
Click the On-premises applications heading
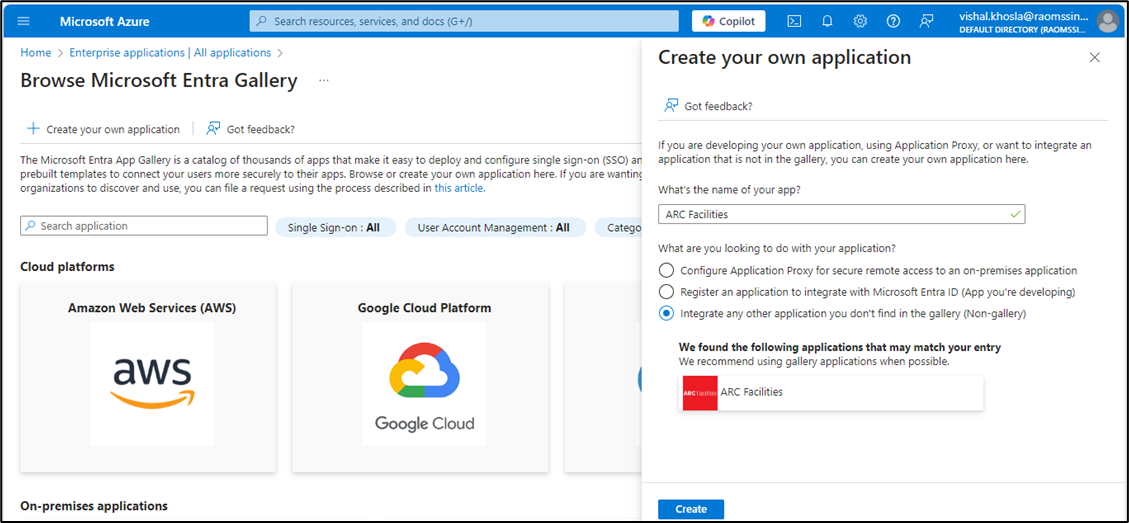(x=94, y=506)
